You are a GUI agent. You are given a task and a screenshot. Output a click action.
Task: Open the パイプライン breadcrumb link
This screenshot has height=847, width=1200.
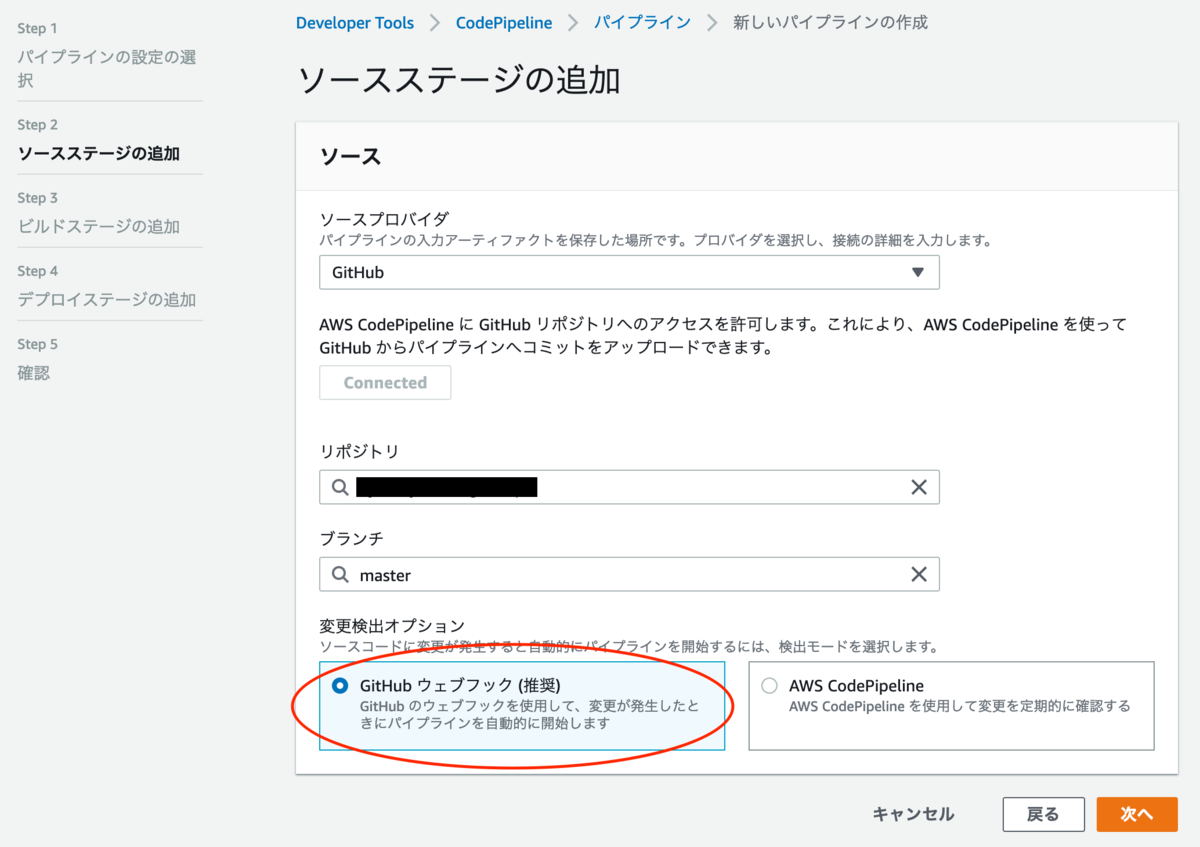(642, 22)
